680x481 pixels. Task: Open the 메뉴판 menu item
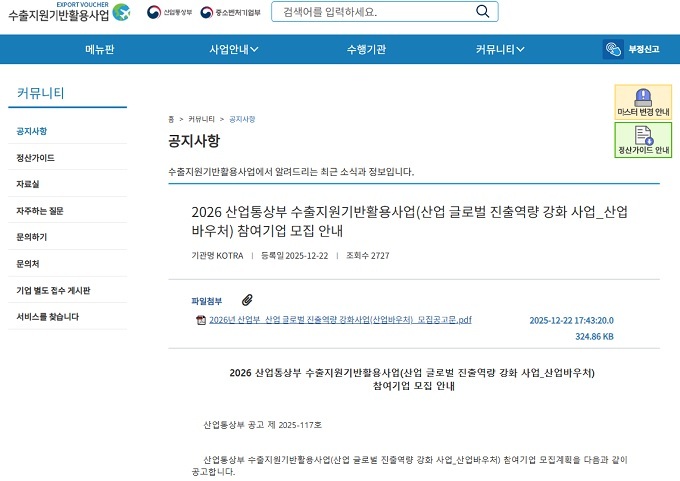point(100,50)
